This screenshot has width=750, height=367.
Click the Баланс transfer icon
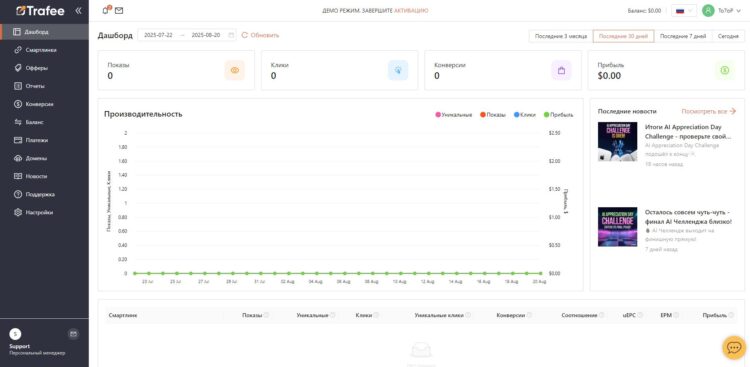pos(18,122)
